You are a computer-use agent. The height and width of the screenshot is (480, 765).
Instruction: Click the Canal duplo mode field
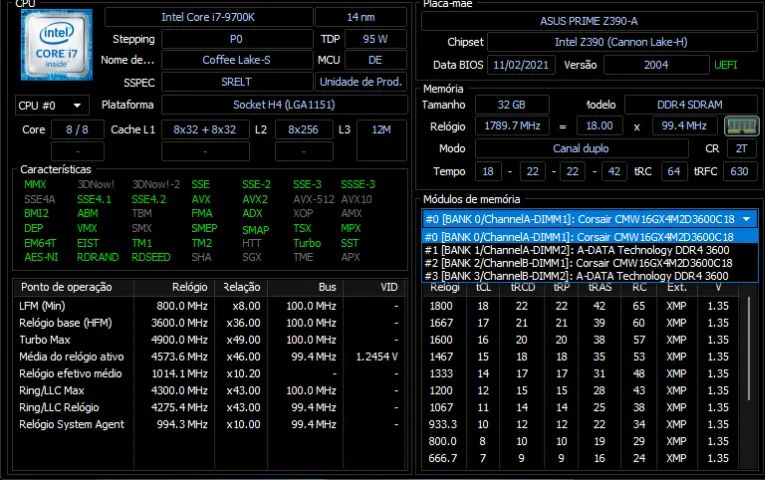(x=581, y=148)
